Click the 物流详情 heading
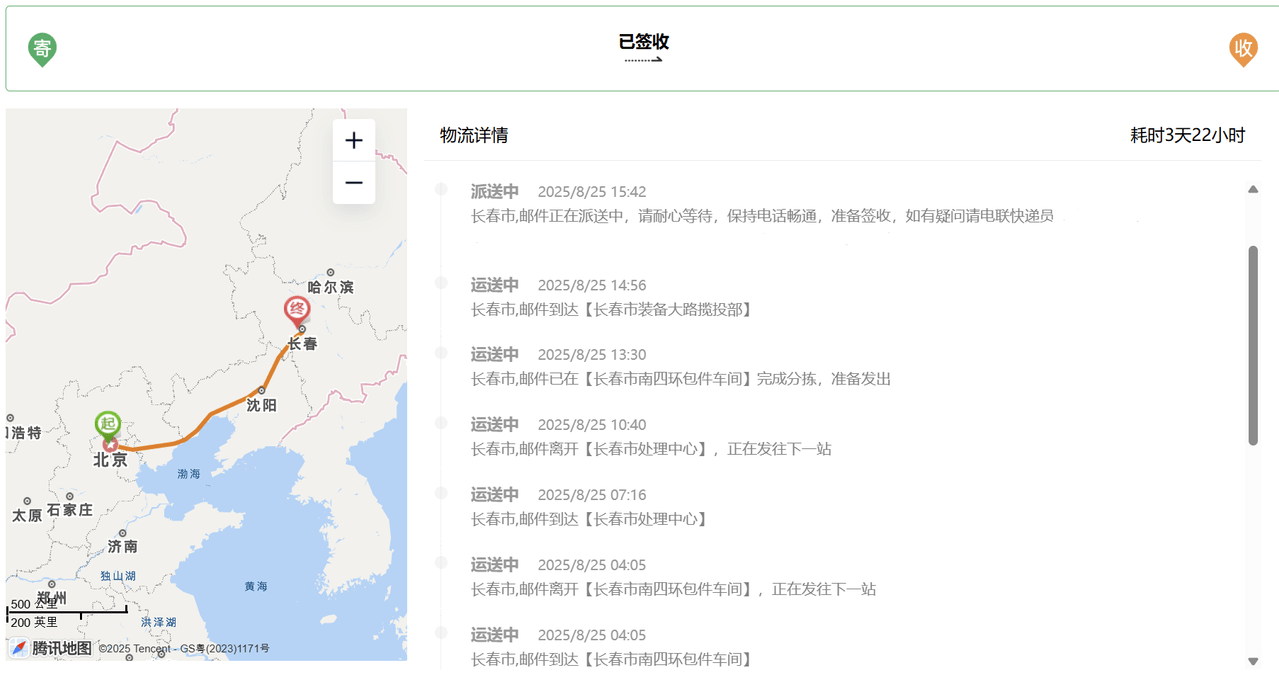The height and width of the screenshot is (675, 1279). pyautogui.click(x=474, y=135)
